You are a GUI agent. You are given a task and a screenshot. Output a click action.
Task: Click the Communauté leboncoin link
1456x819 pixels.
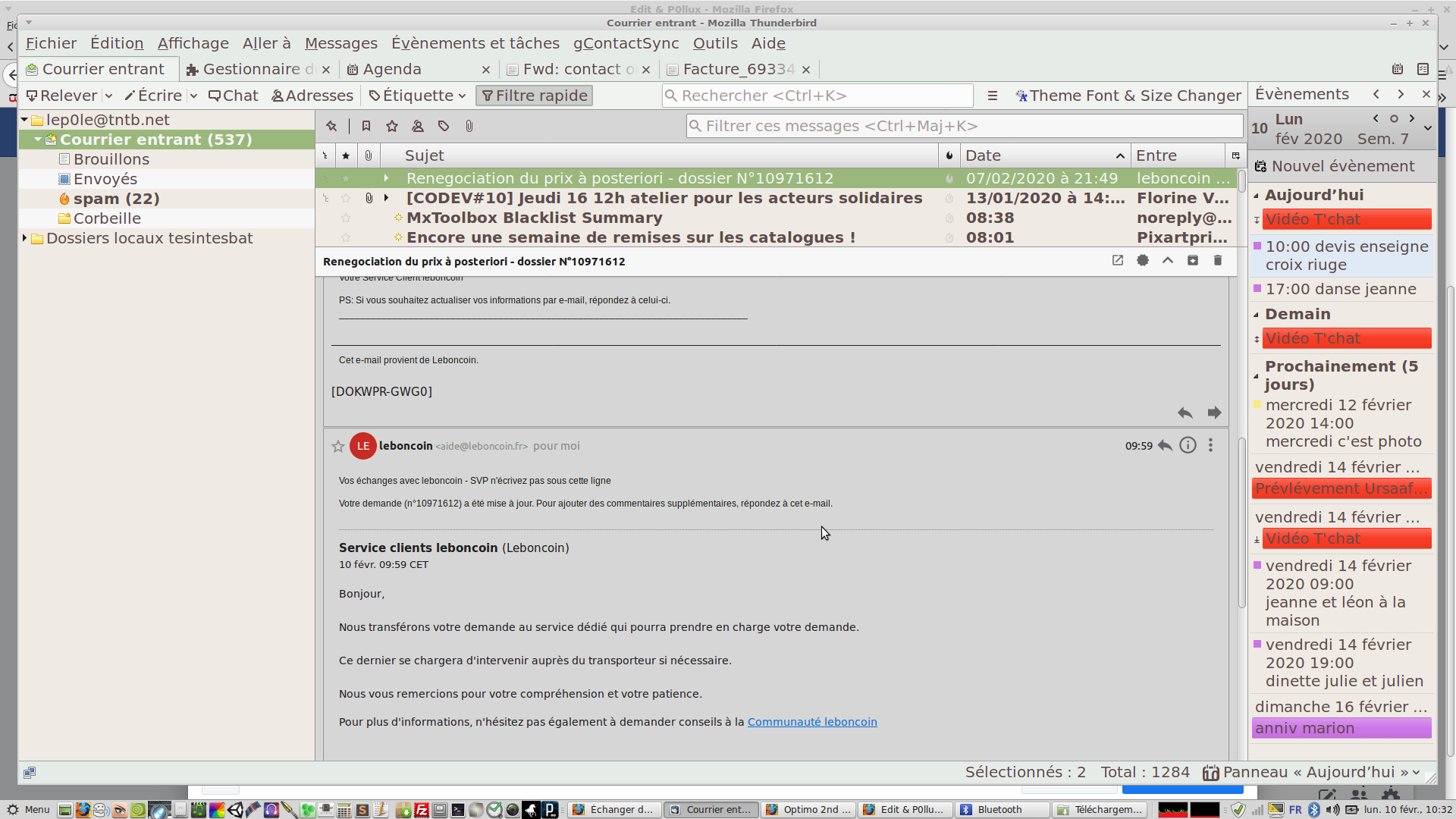(812, 723)
